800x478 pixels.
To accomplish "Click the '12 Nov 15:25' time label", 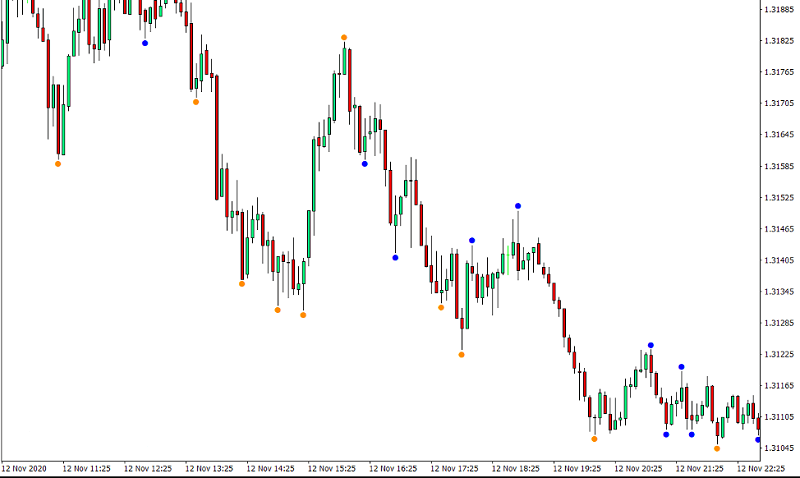I will click(x=332, y=468).
